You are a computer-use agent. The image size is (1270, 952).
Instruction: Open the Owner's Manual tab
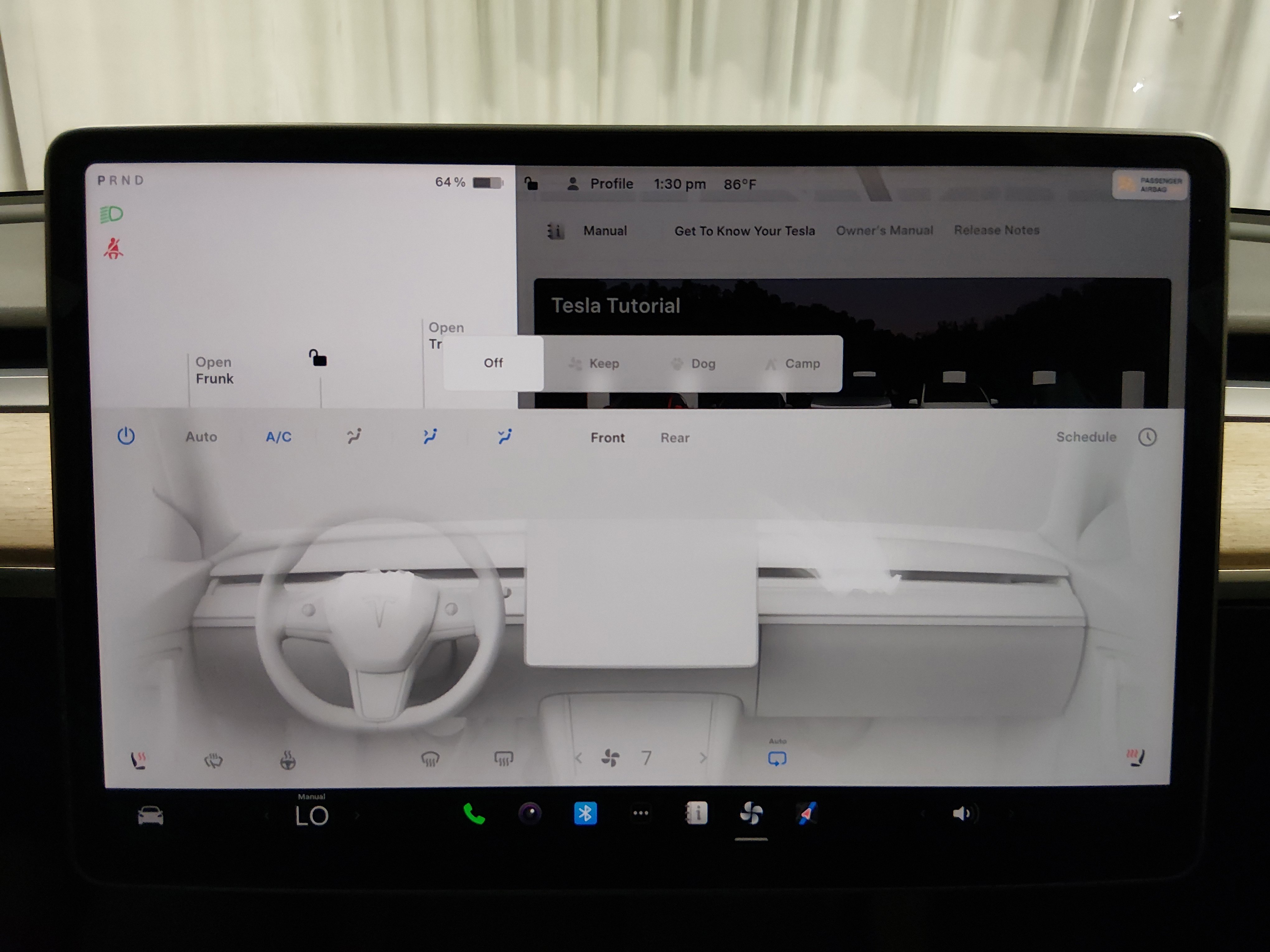(884, 231)
